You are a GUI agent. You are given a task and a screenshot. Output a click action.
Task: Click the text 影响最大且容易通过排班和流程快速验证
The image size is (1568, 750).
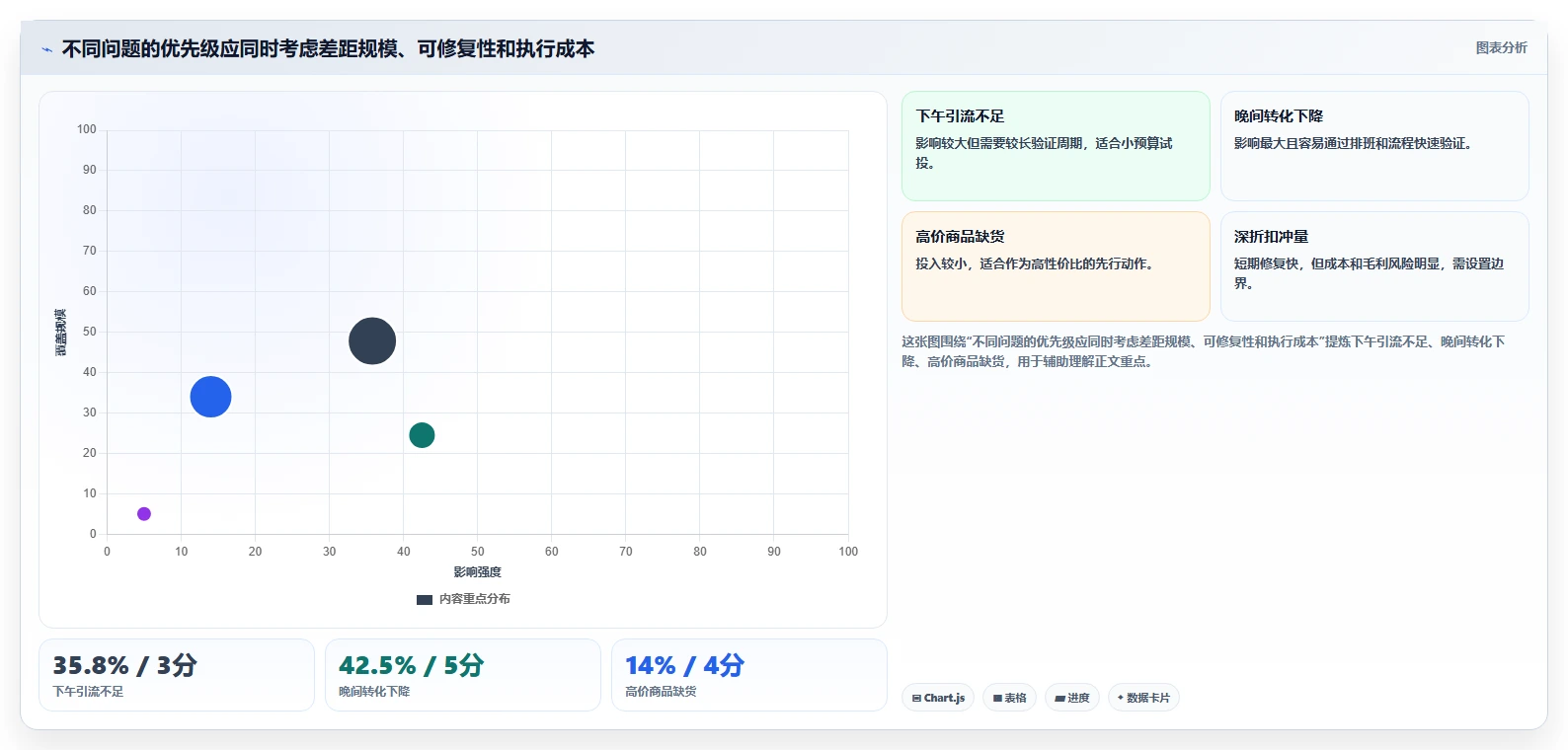pos(1353,143)
